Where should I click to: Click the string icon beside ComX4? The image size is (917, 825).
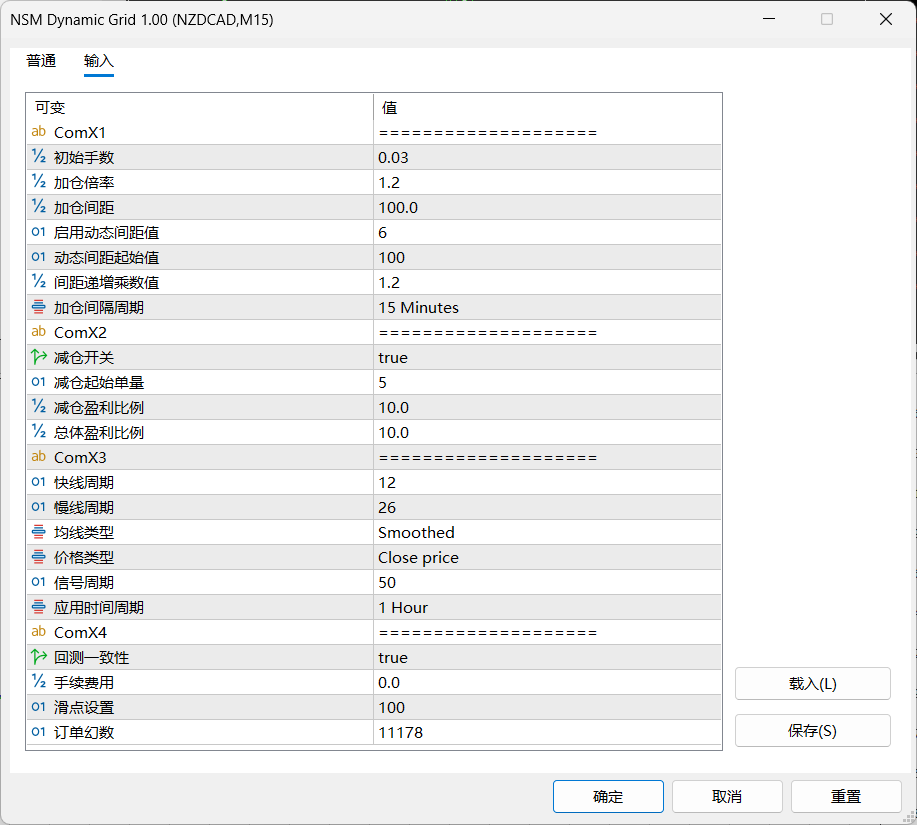click(39, 632)
